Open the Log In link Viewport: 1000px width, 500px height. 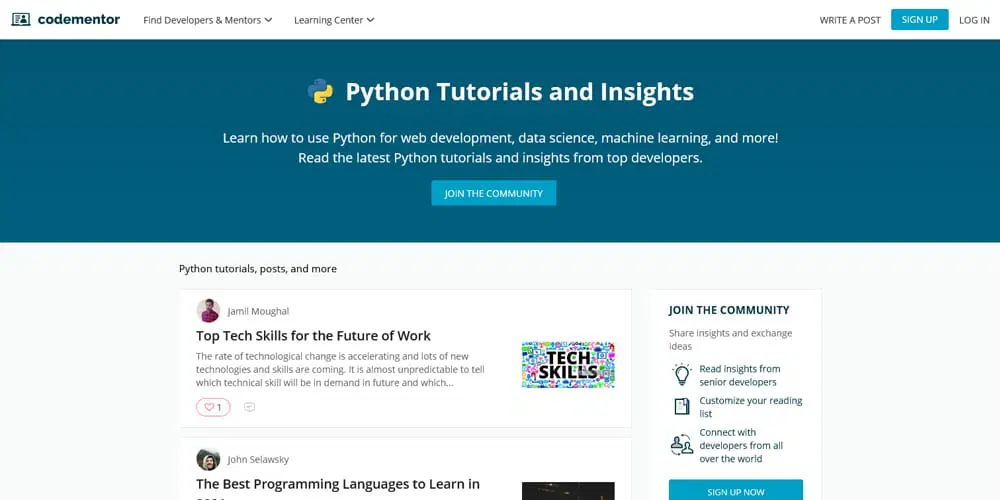click(x=974, y=20)
